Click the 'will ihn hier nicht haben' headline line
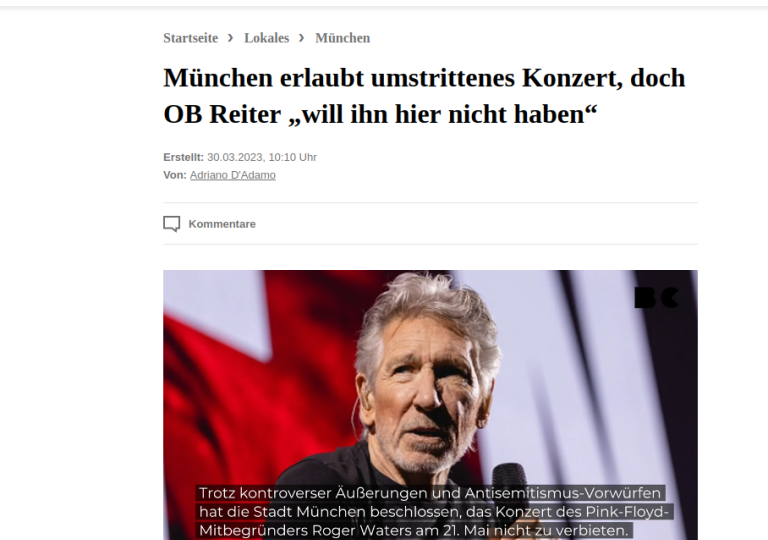 coord(380,114)
